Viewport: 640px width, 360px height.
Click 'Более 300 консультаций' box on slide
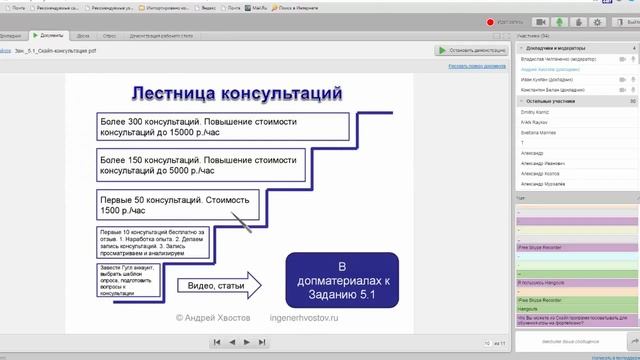223,127
